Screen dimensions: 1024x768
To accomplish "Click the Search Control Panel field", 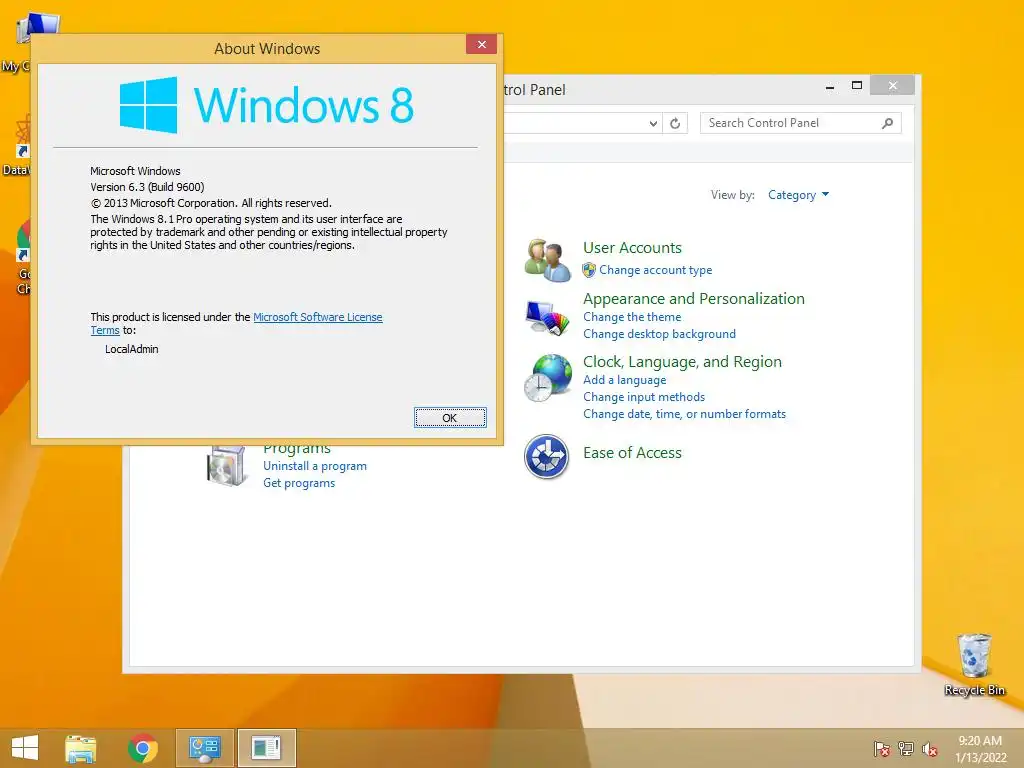I will [801, 123].
